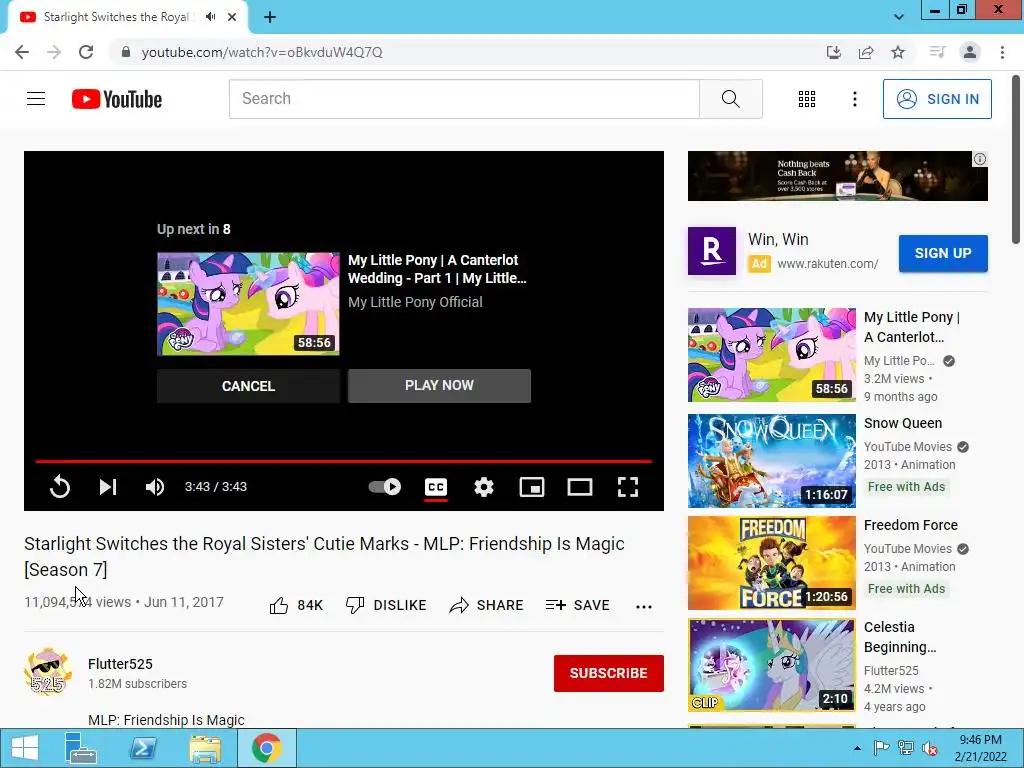
Task: Click the video progress bar
Action: 344,461
